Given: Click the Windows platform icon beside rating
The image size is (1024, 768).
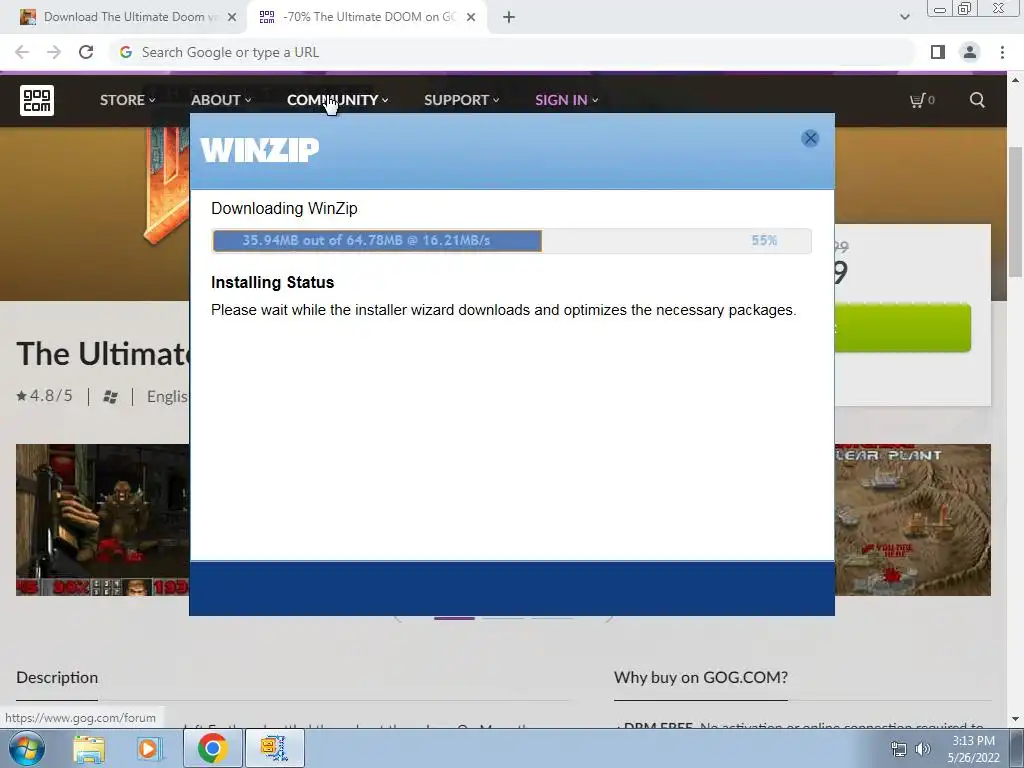Looking at the screenshot, I should (x=110, y=397).
